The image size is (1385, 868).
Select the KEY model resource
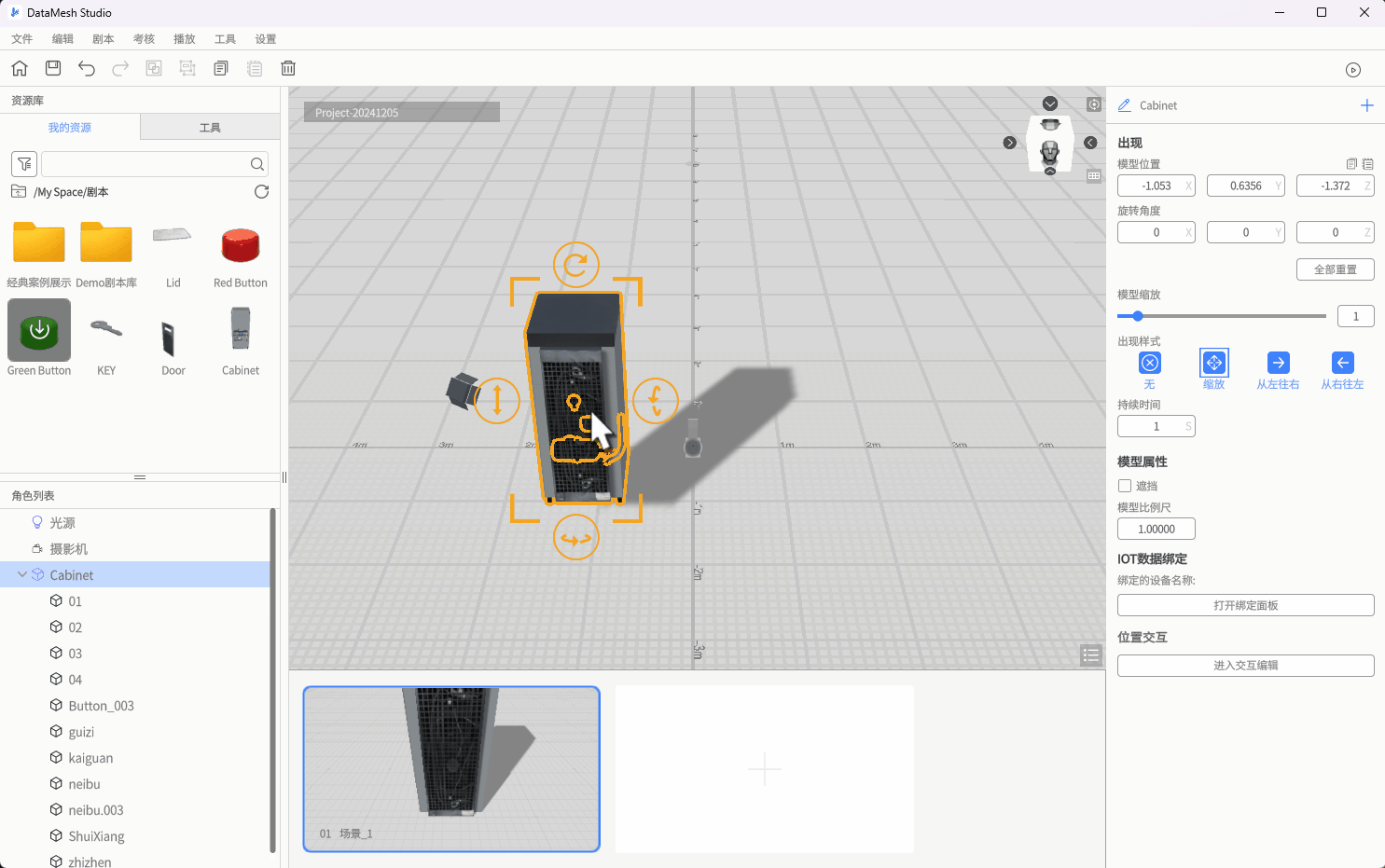coord(106,340)
